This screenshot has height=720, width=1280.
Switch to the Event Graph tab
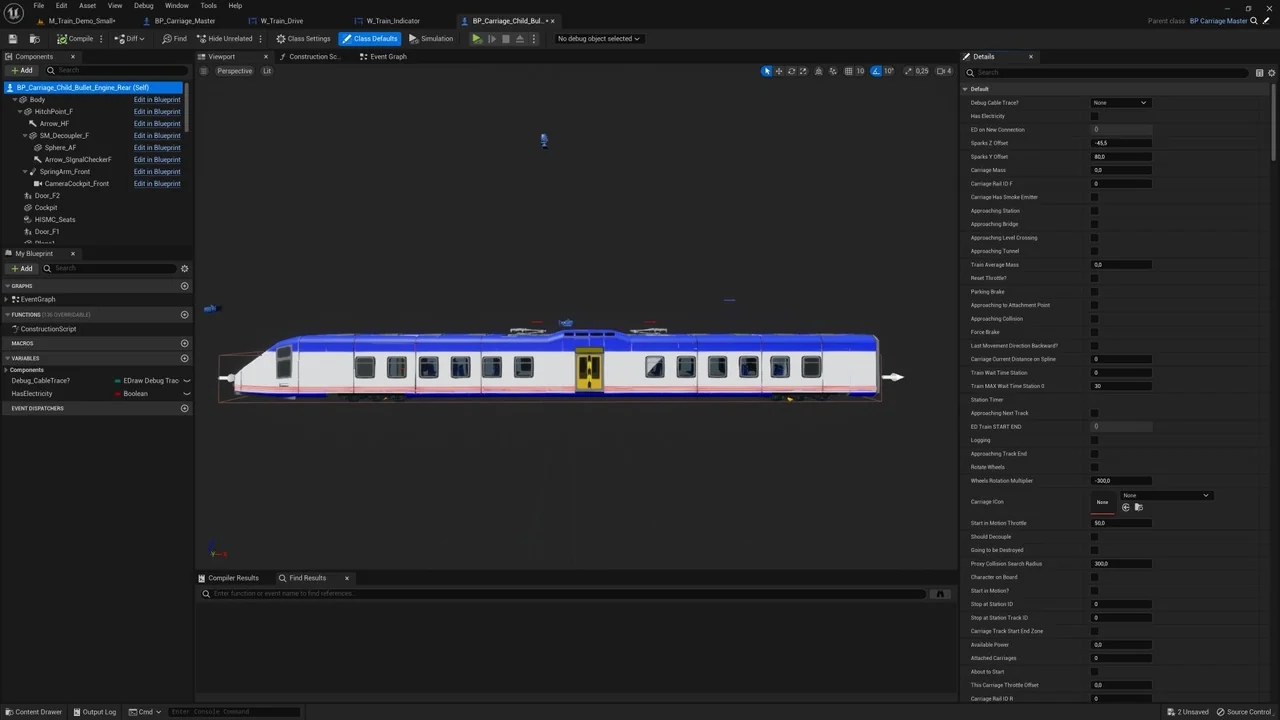384,56
